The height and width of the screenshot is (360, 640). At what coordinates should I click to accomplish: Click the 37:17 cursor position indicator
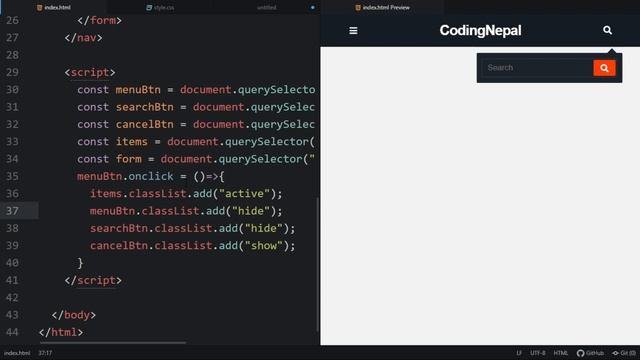(x=45, y=353)
